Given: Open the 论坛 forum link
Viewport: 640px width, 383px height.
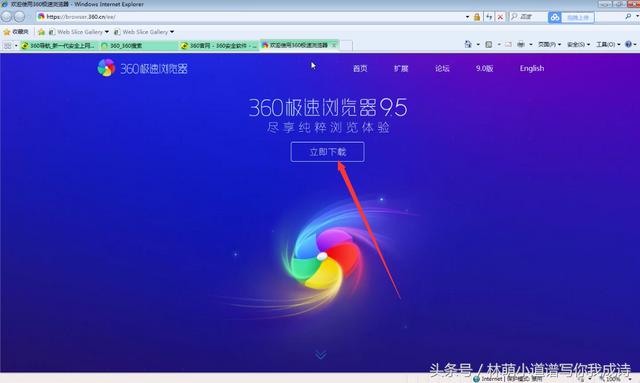Looking at the screenshot, I should click(x=442, y=68).
